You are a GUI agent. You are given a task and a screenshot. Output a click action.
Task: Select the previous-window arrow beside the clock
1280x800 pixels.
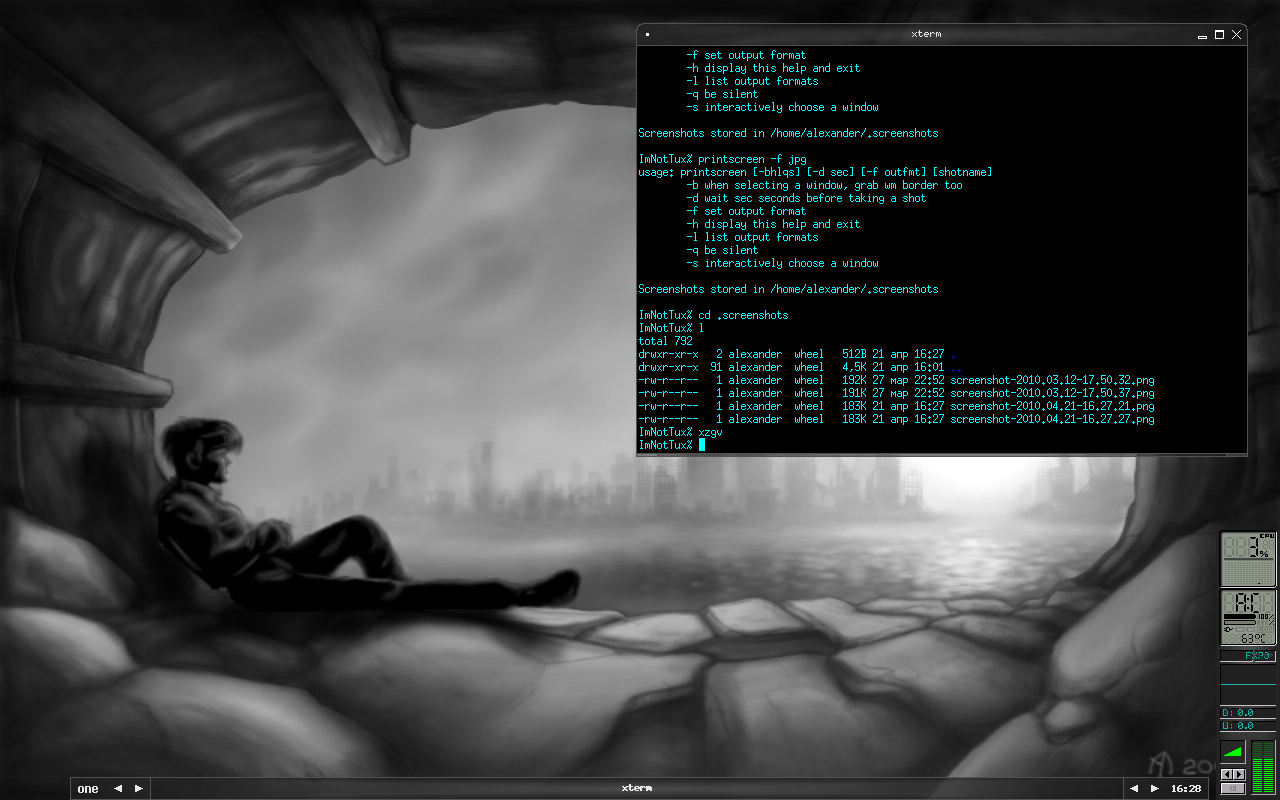click(x=1134, y=789)
